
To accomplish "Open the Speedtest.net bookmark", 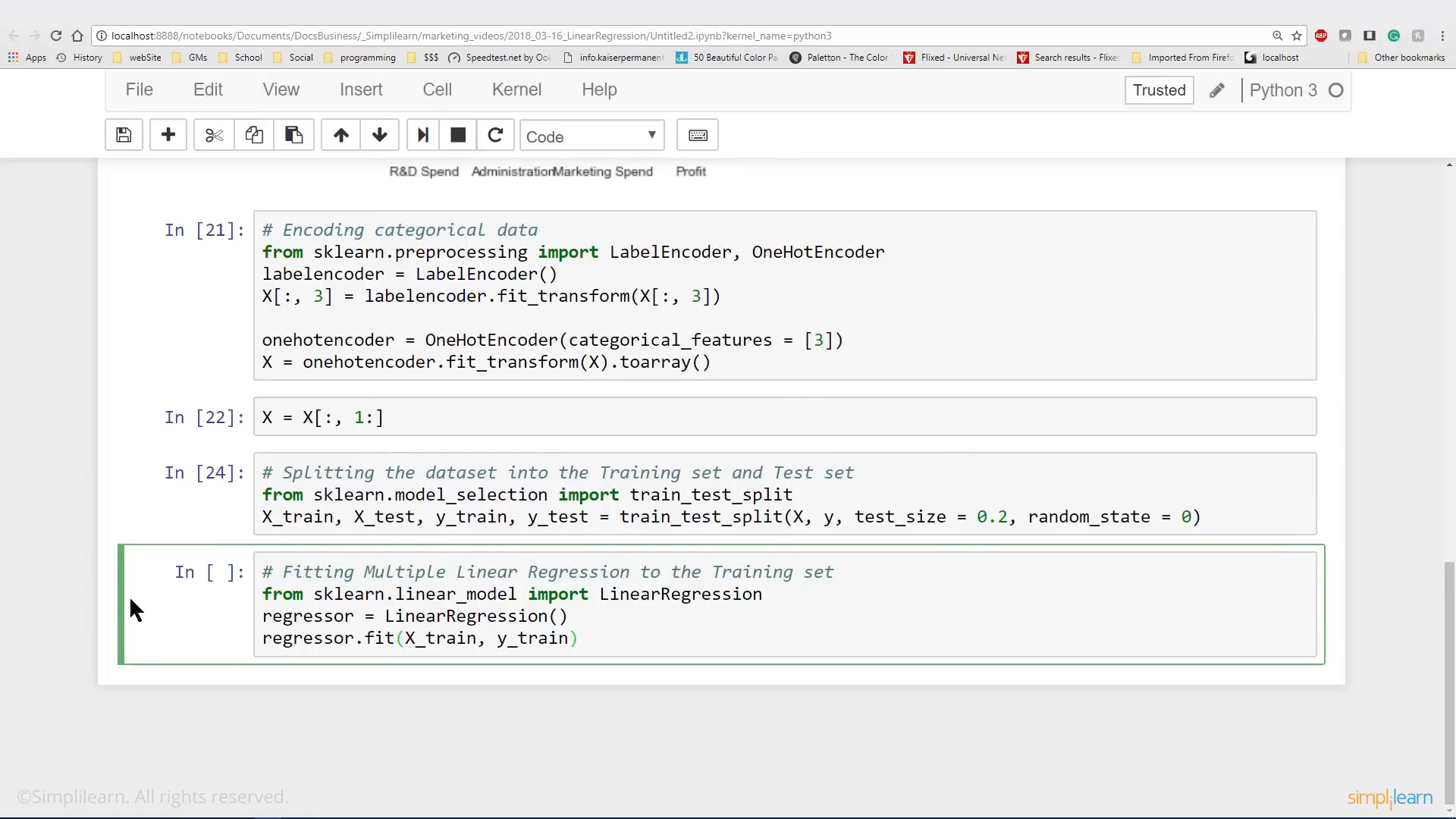I will (x=500, y=58).
